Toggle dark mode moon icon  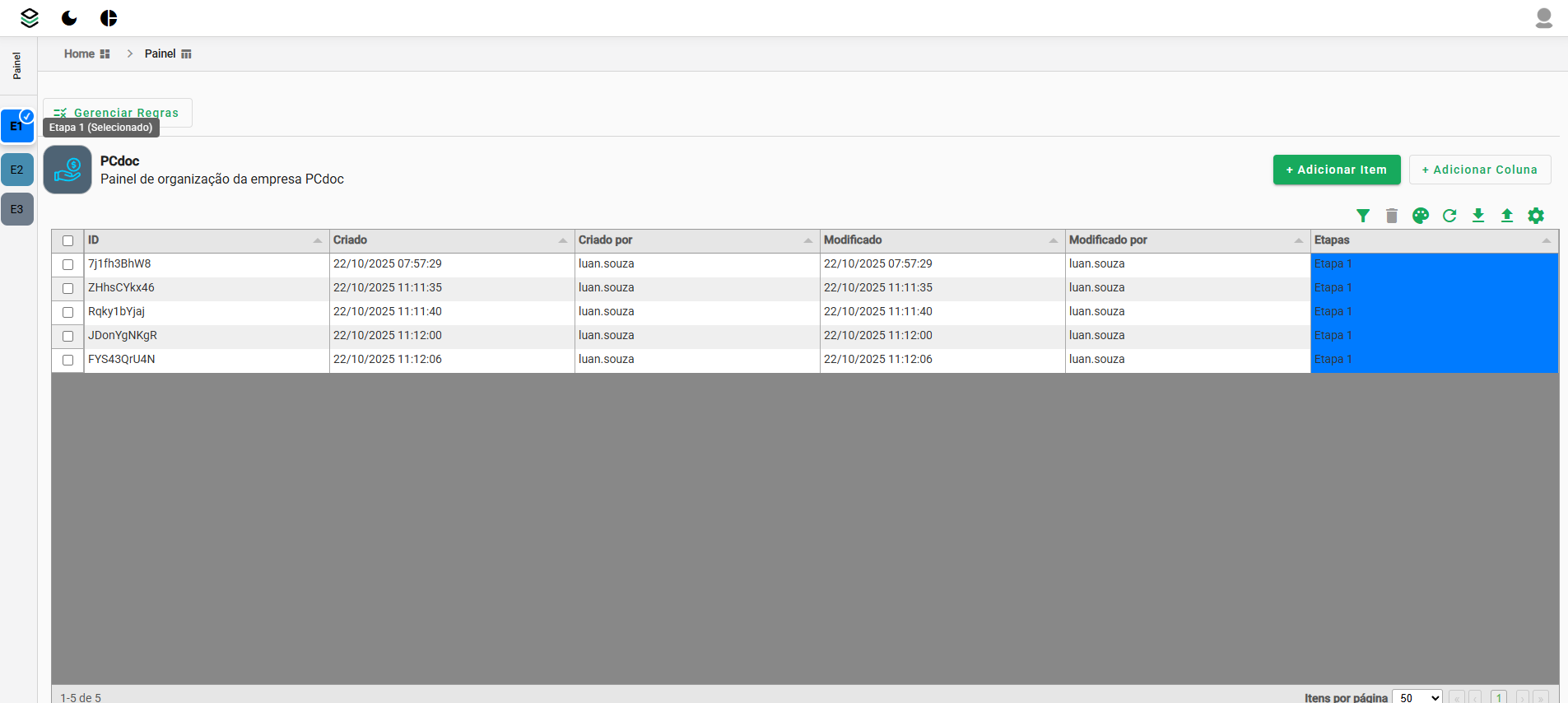point(69,18)
